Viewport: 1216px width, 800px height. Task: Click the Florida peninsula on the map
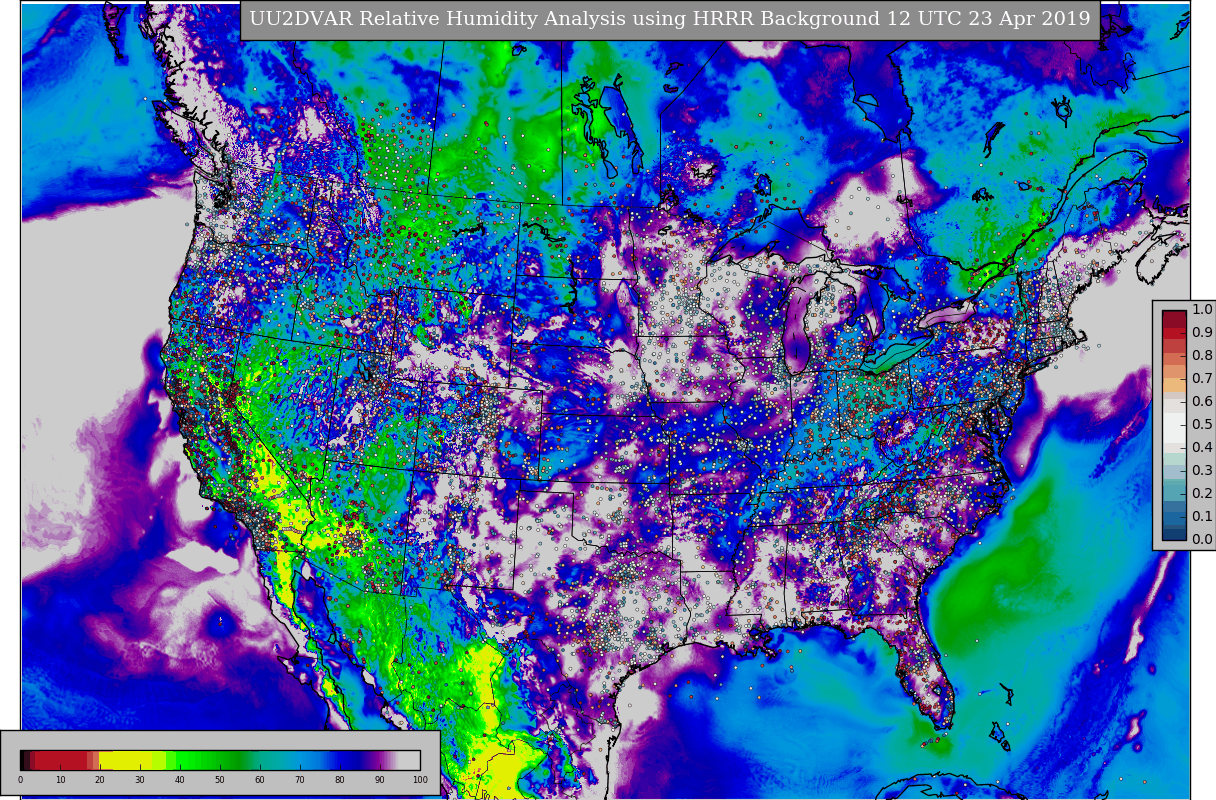tap(925, 675)
